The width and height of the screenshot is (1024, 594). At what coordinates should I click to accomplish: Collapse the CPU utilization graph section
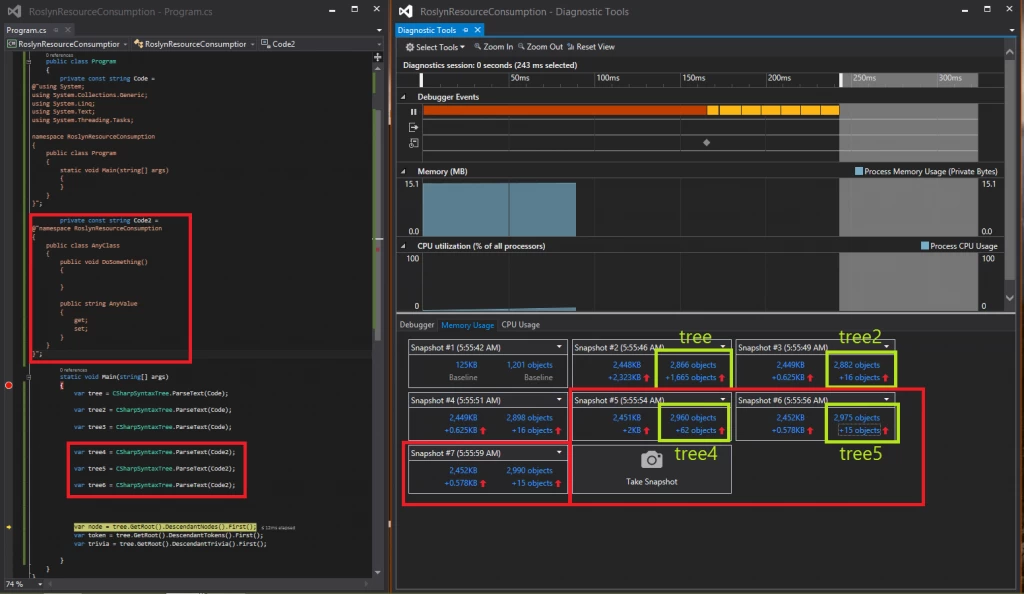tap(403, 246)
